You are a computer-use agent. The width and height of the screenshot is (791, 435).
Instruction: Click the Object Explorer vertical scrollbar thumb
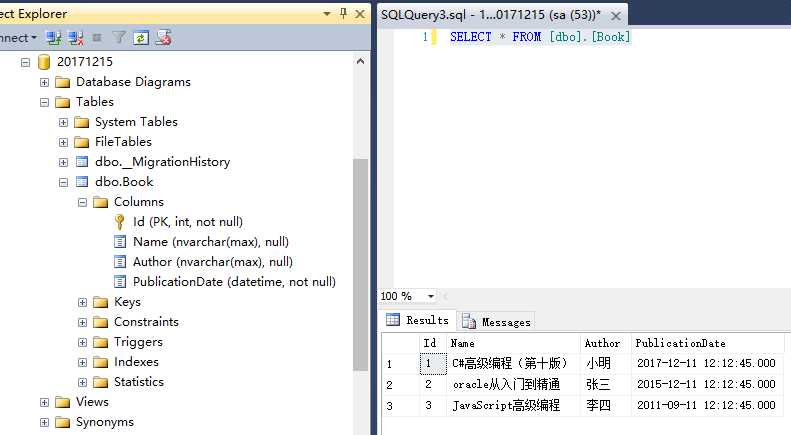coord(360,265)
